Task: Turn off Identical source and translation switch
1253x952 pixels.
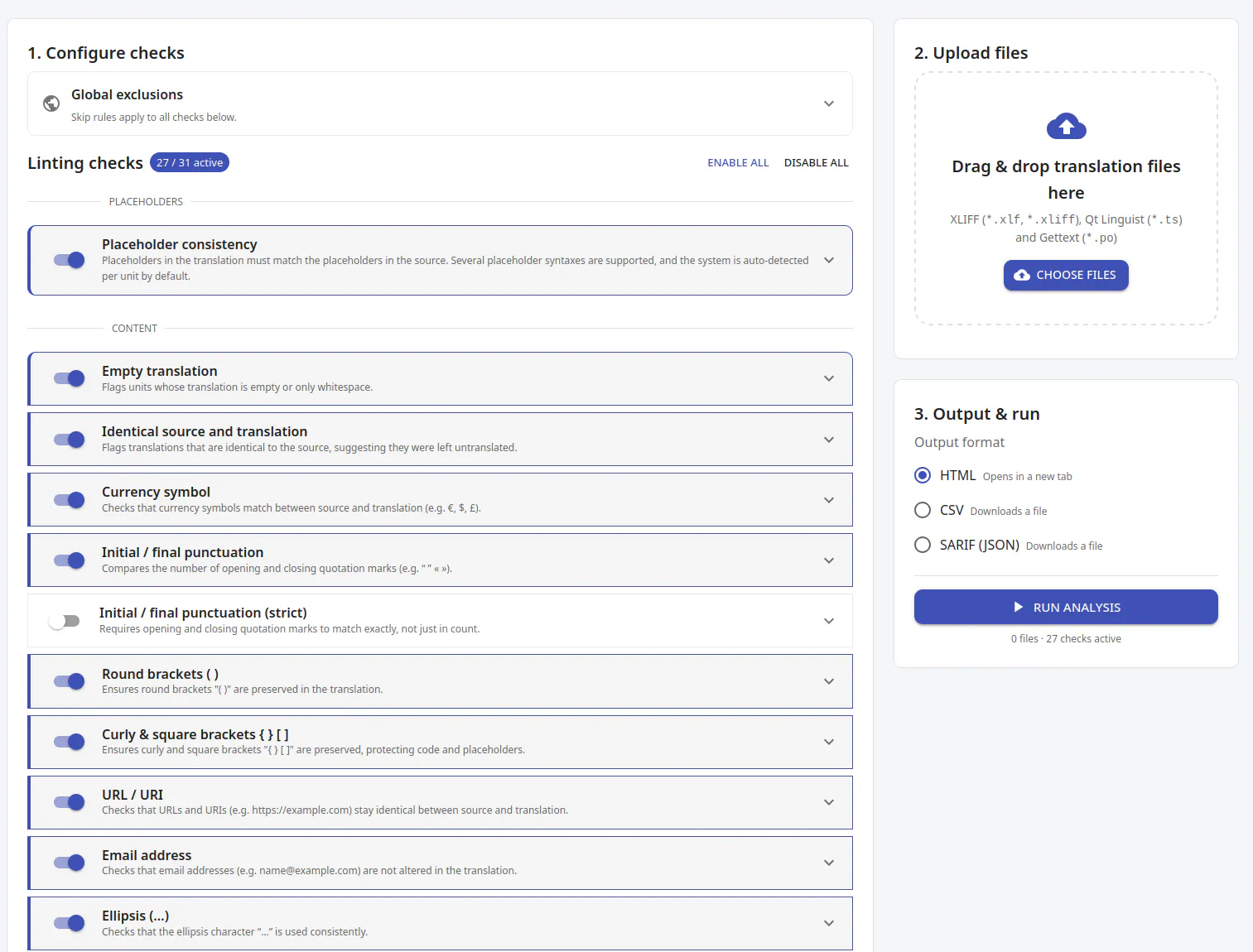Action: point(70,440)
